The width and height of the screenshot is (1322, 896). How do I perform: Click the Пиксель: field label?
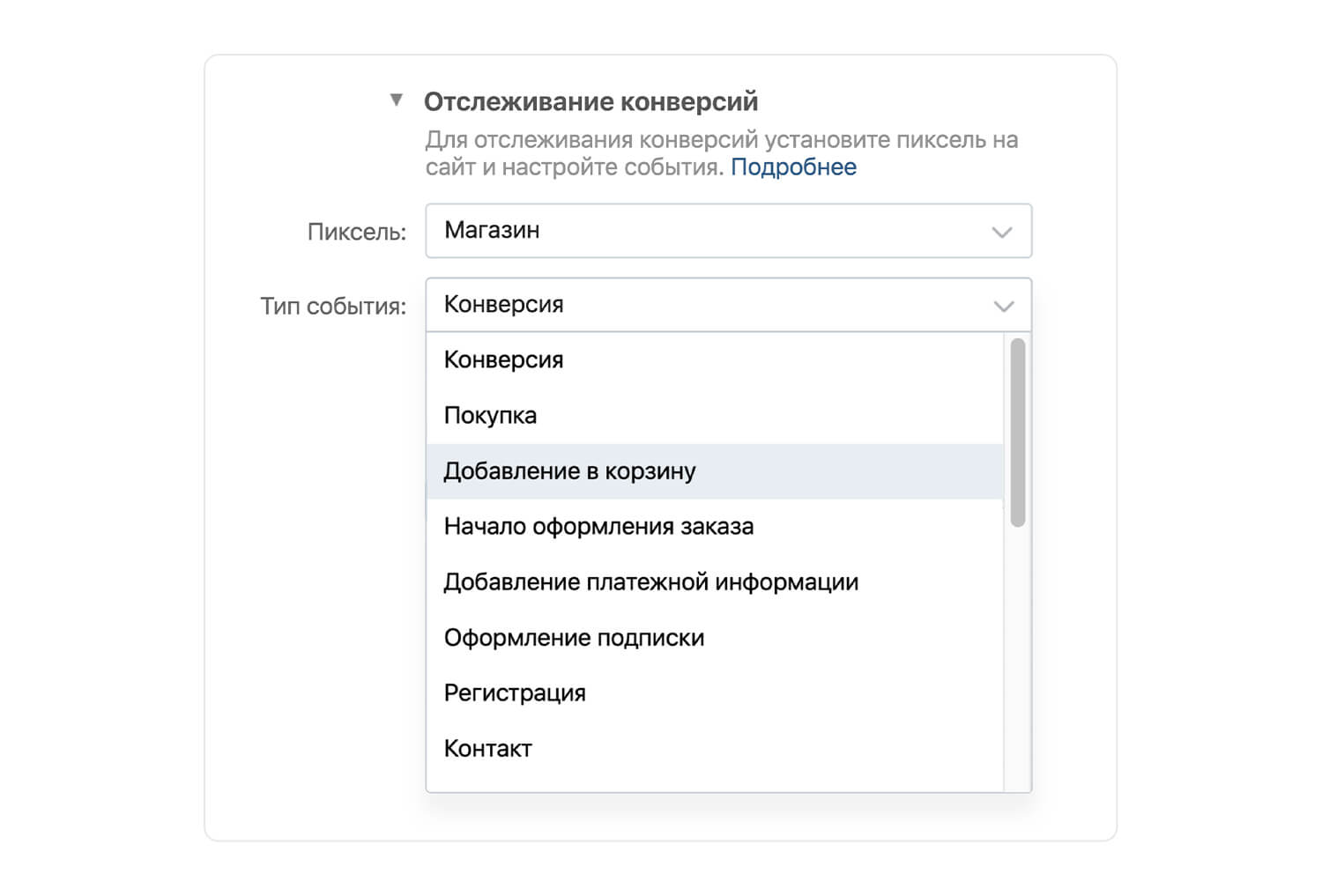pos(357,233)
